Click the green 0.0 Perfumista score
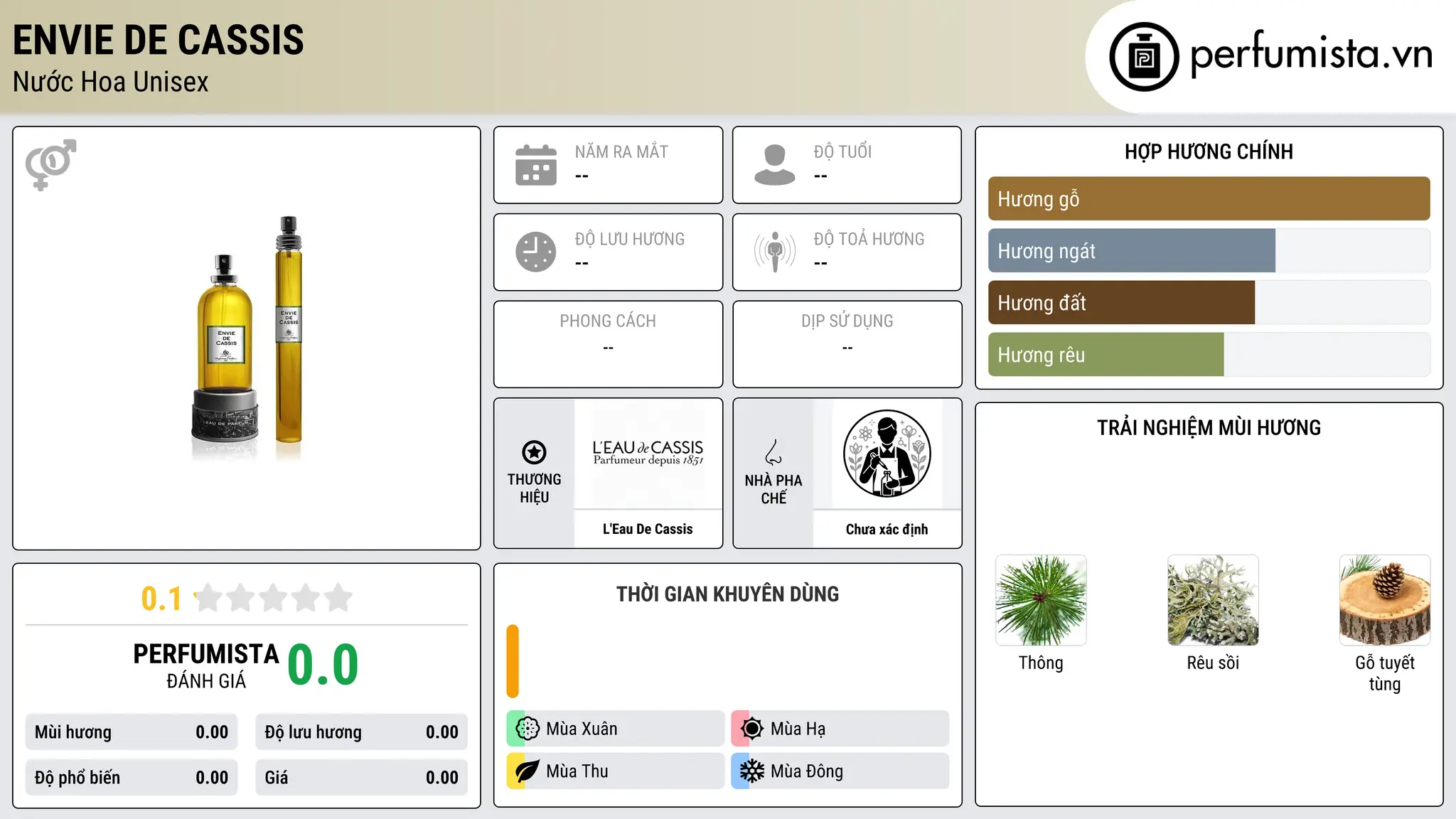Image resolution: width=1456 pixels, height=819 pixels. click(323, 665)
